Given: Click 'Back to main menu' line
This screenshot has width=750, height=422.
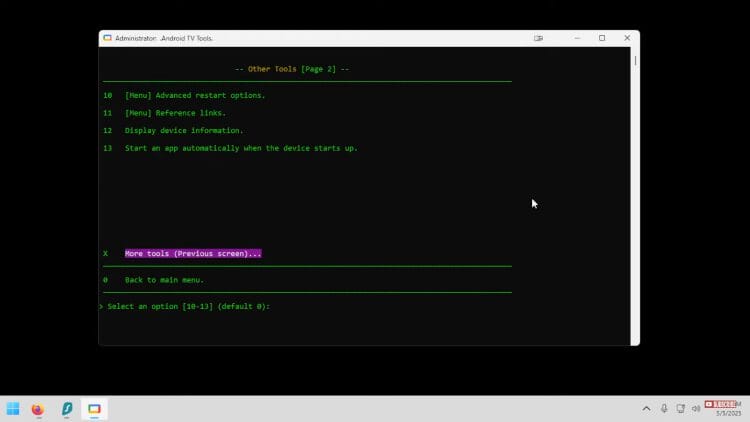Looking at the screenshot, I should point(164,280).
